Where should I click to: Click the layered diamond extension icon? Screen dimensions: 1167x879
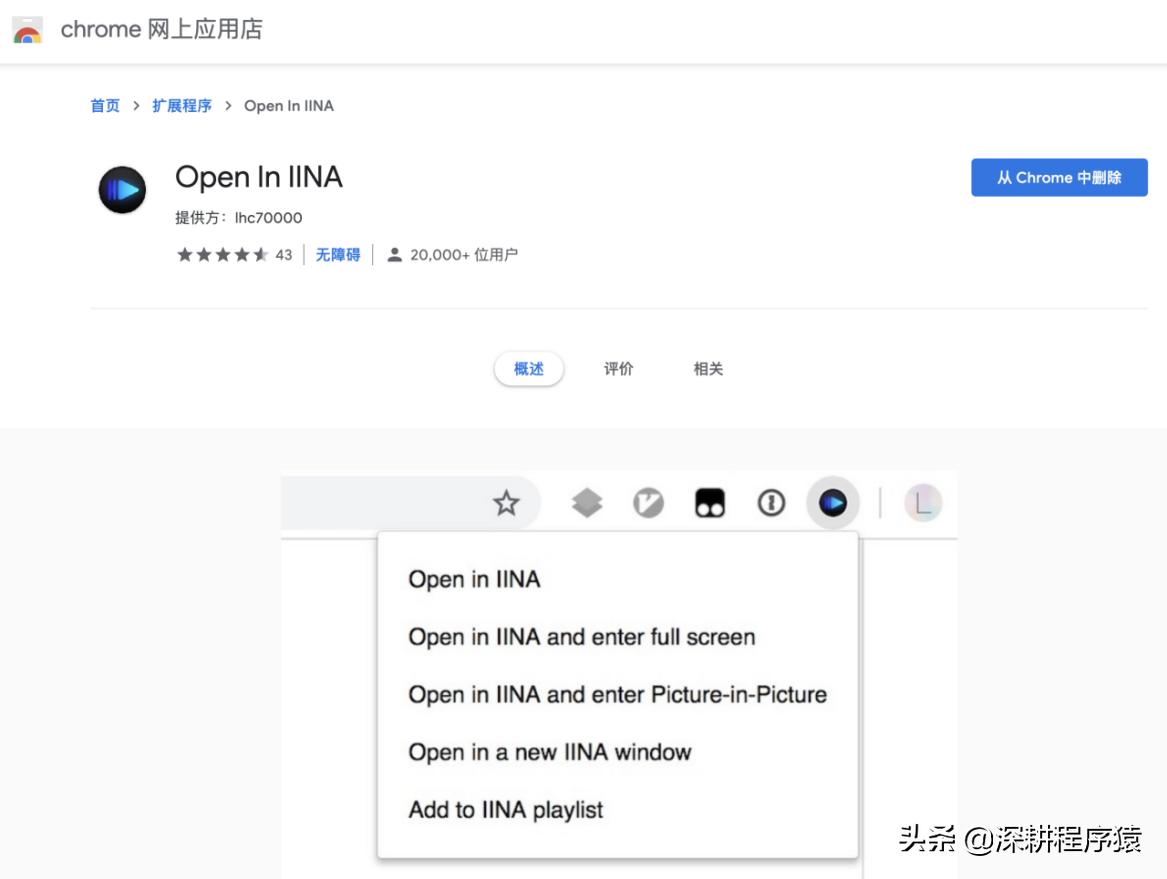click(x=586, y=503)
